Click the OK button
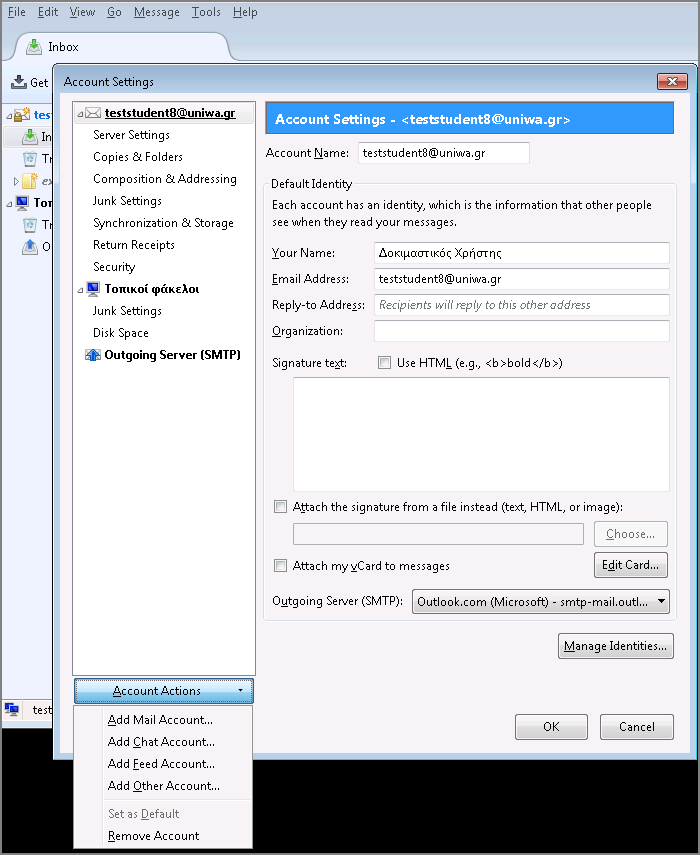The width and height of the screenshot is (700, 855). pos(551,727)
